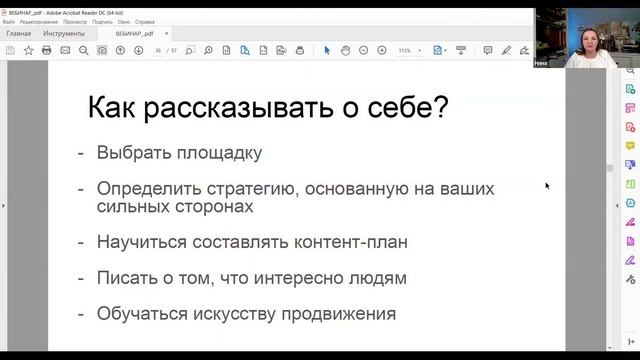Open the Find text magnifier icon

[x=84, y=50]
